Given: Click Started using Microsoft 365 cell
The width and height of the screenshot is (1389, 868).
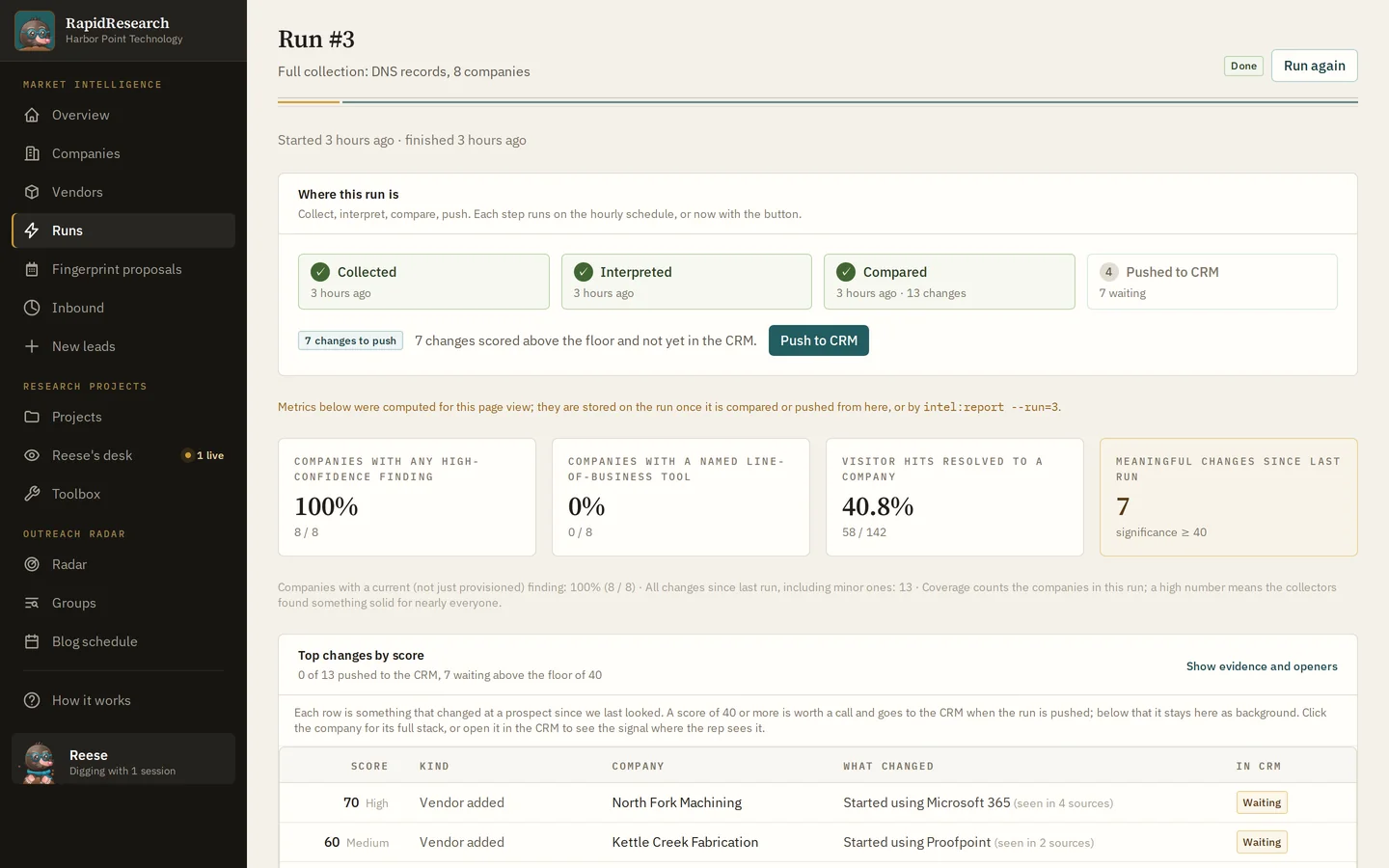Looking at the screenshot, I should click(x=978, y=802).
